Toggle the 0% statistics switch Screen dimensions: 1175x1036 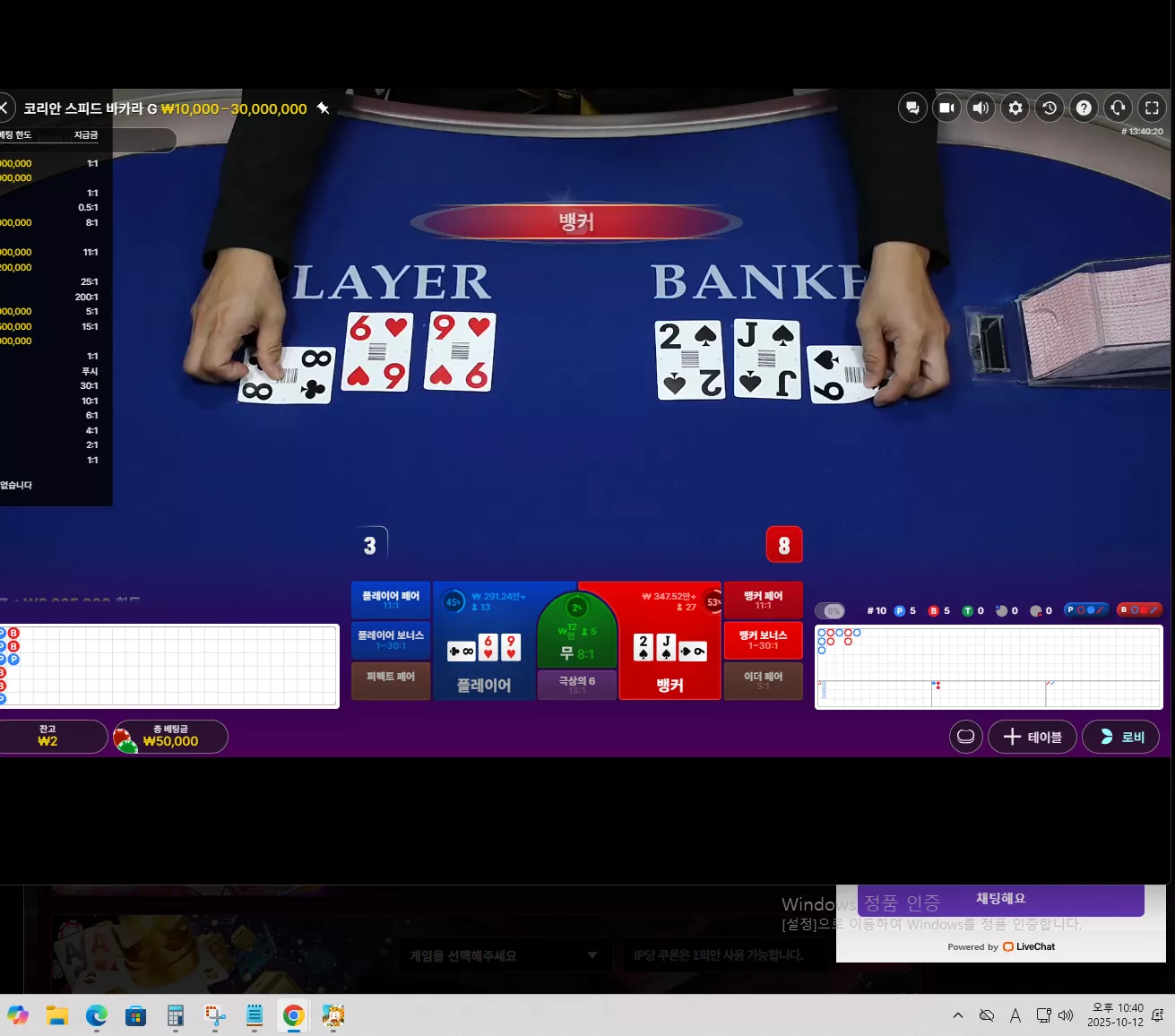click(x=830, y=611)
